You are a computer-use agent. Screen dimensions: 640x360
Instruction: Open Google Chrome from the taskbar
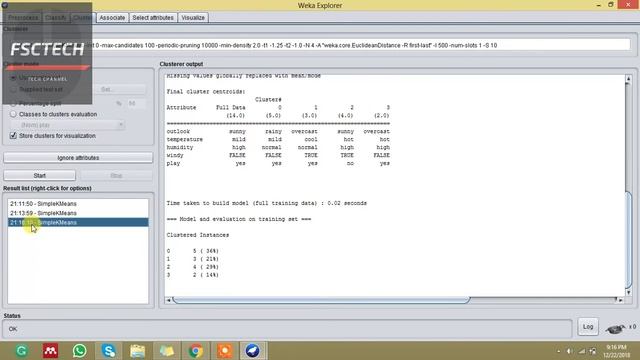(x=196, y=351)
